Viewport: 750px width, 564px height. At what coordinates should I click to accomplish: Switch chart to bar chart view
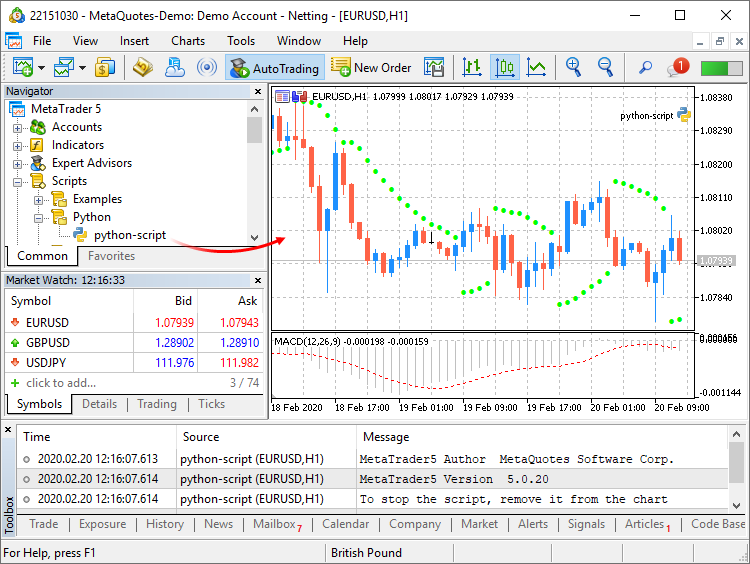(x=472, y=67)
